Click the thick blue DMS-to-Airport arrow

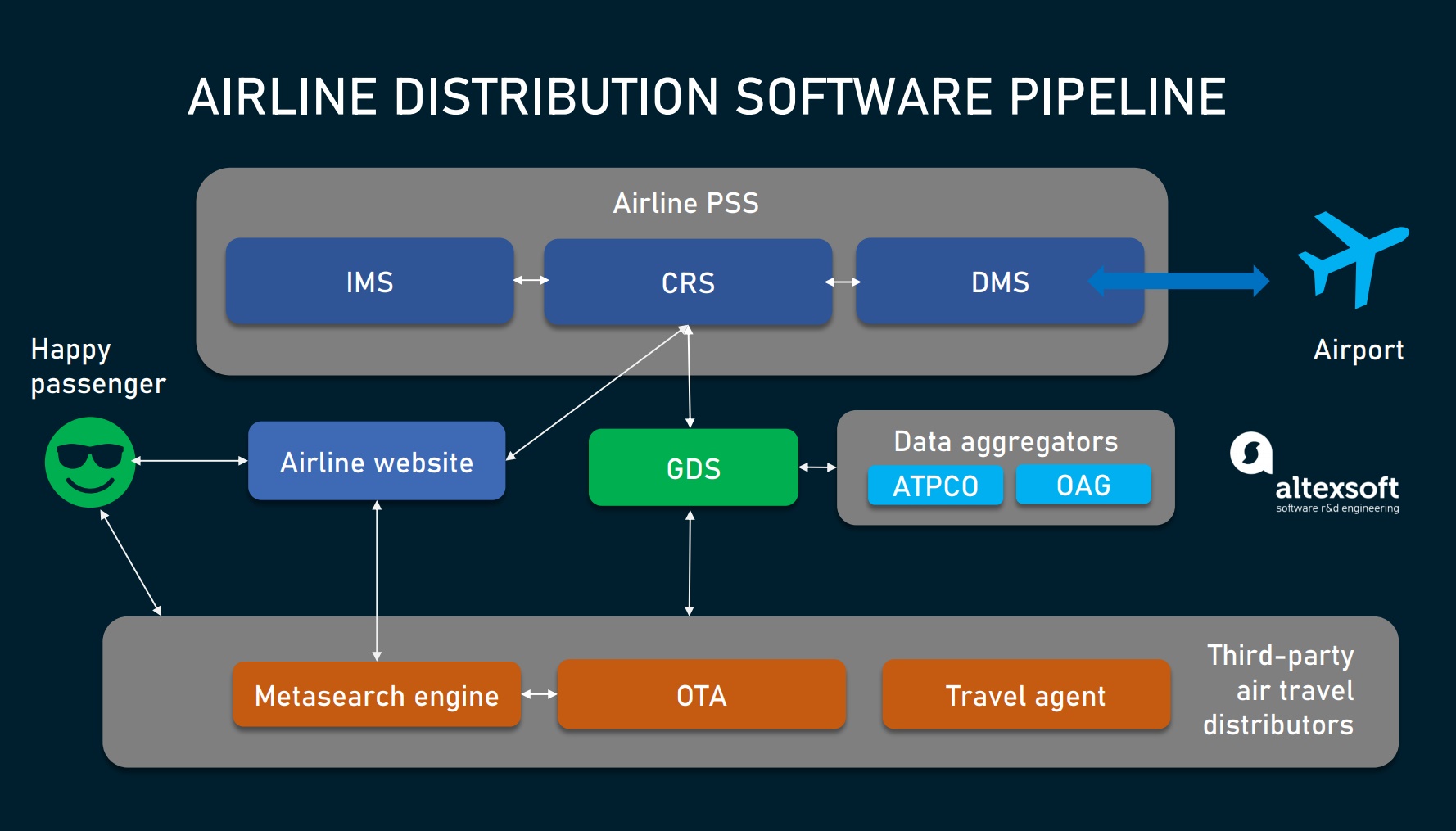pos(1179,282)
